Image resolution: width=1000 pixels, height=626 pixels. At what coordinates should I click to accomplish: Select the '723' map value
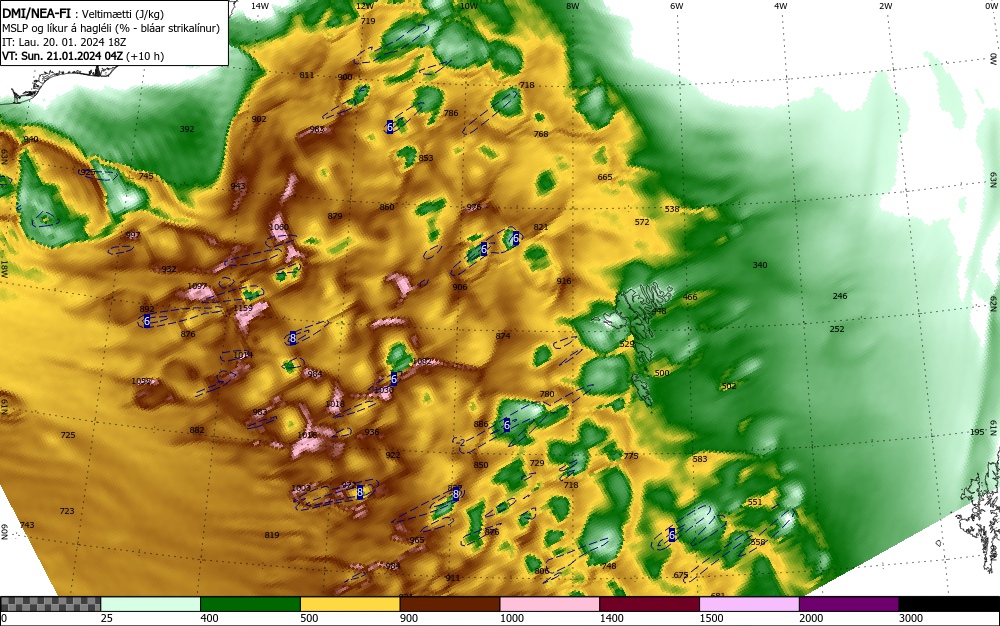pyautogui.click(x=67, y=511)
